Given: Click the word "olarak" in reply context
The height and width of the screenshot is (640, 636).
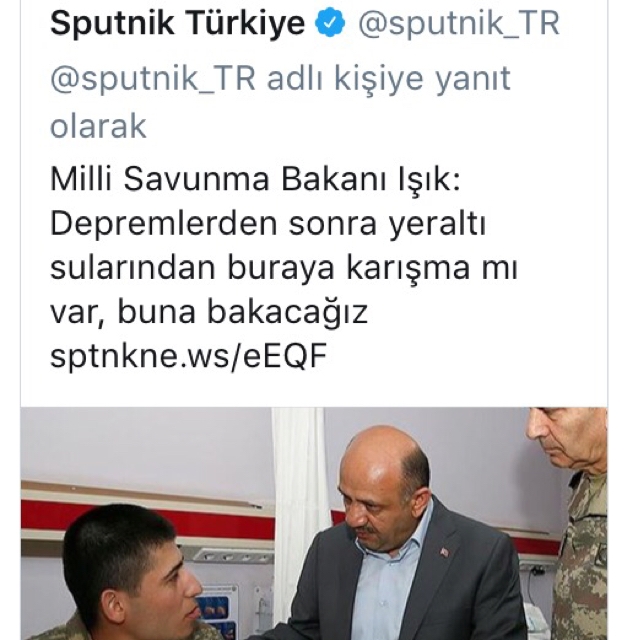Looking at the screenshot, I should tap(98, 126).
